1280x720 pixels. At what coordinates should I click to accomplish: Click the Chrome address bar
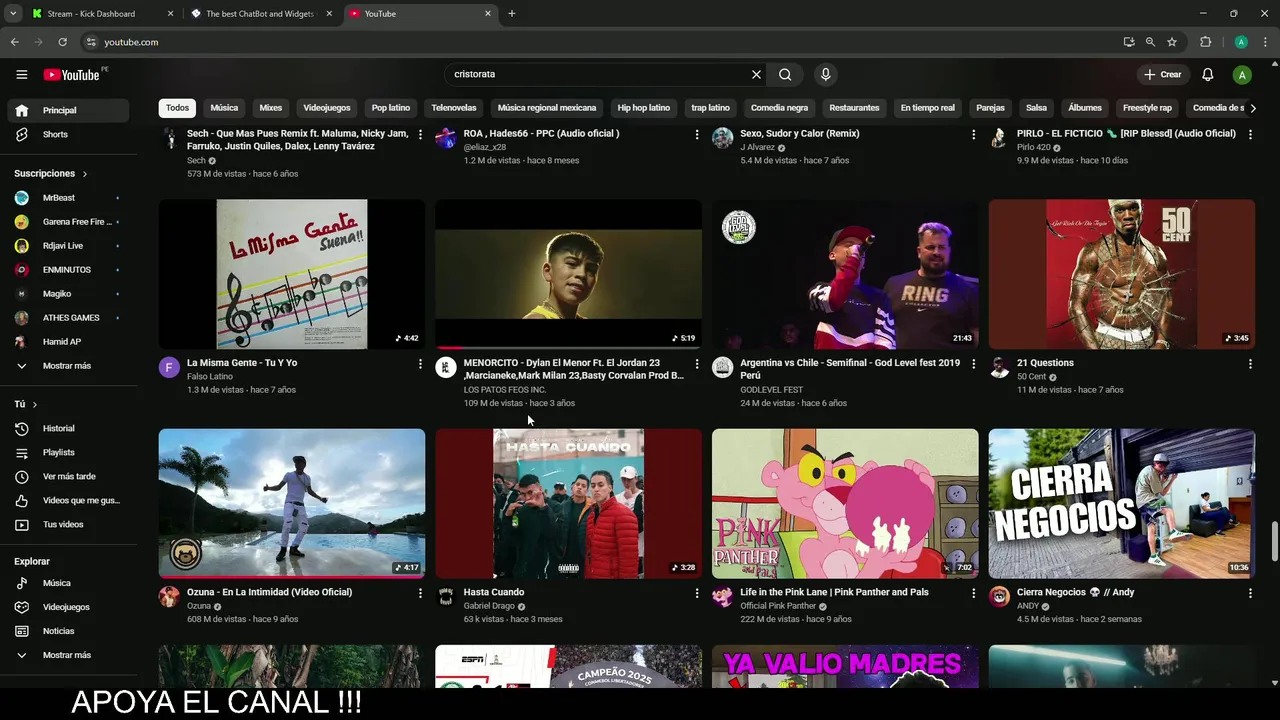600,42
